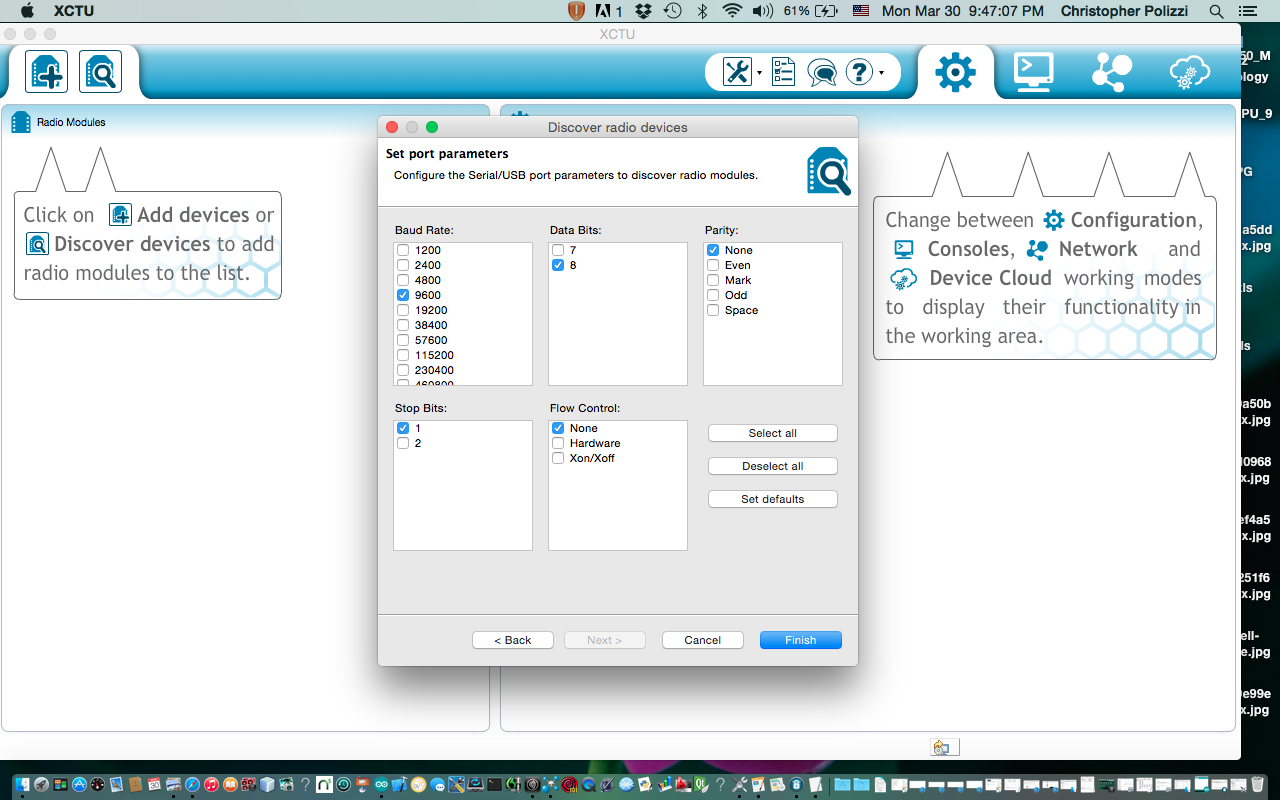Uncheck the 1 stop bit checkbox
This screenshot has height=800, width=1280.
[403, 428]
